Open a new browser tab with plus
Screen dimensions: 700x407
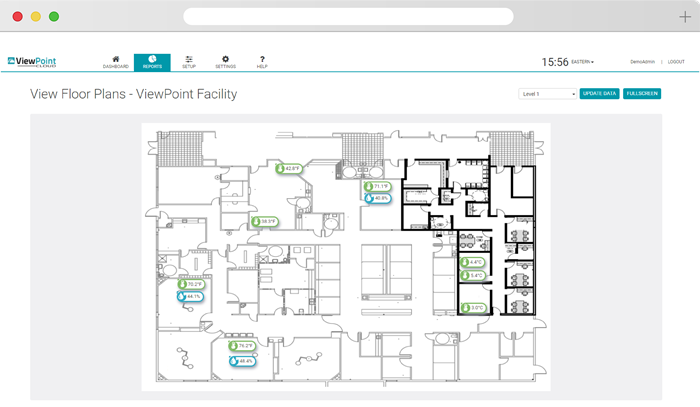click(685, 17)
